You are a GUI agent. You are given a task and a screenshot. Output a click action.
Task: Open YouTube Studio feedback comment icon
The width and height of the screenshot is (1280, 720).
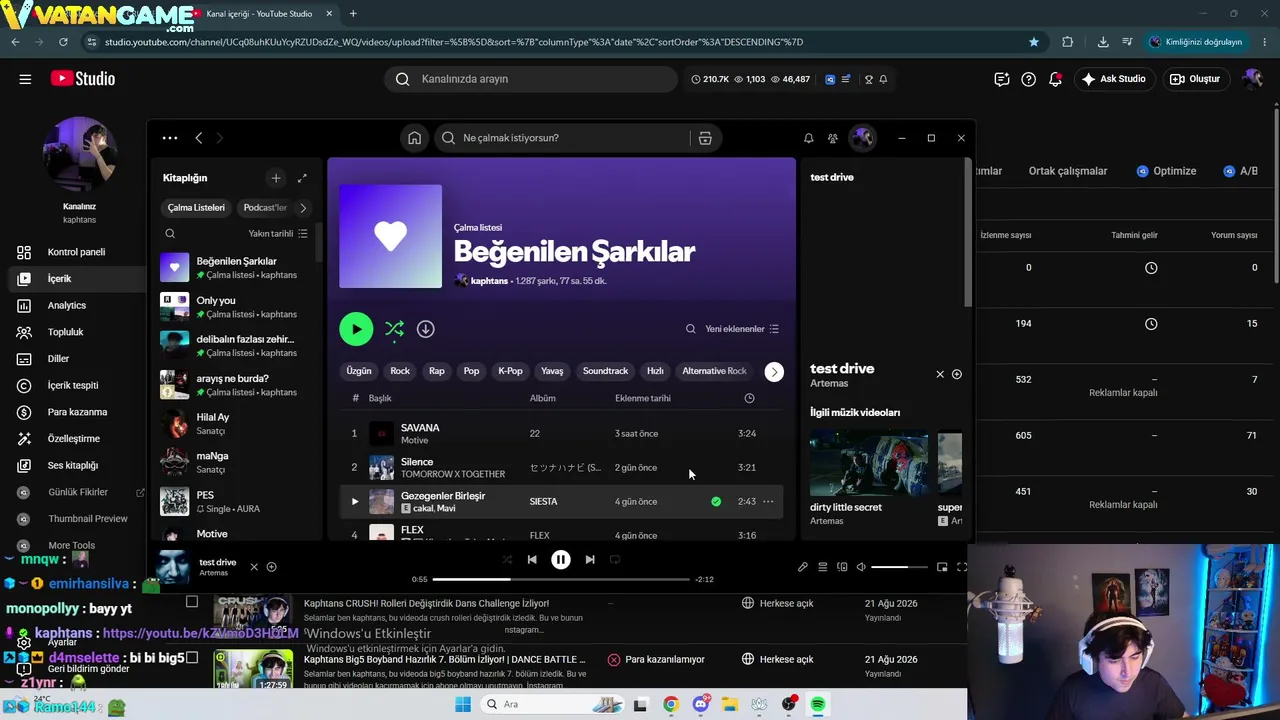[x=1001, y=79]
